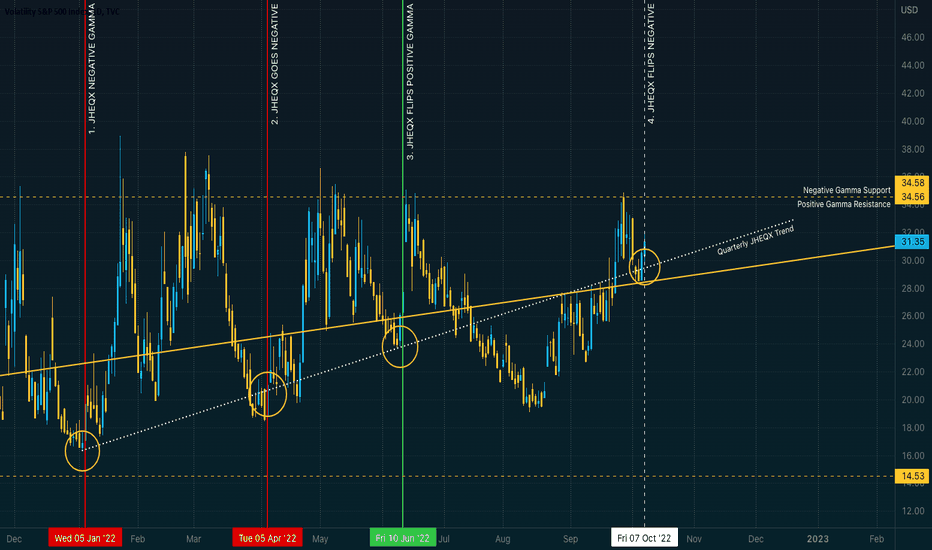Image resolution: width=932 pixels, height=550 pixels.
Task: Click the '4. JHEQX FLIPS NEGATIVE' vertical label
Action: (651, 64)
